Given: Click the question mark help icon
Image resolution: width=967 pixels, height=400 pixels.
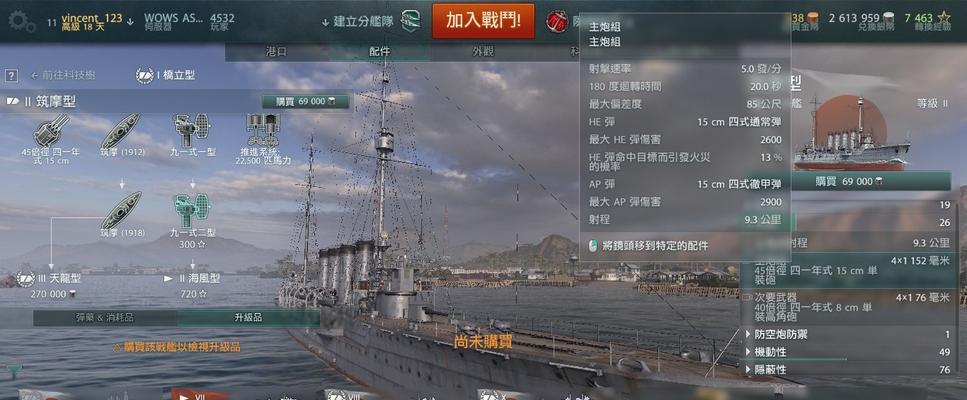Looking at the screenshot, I should 11,76.
